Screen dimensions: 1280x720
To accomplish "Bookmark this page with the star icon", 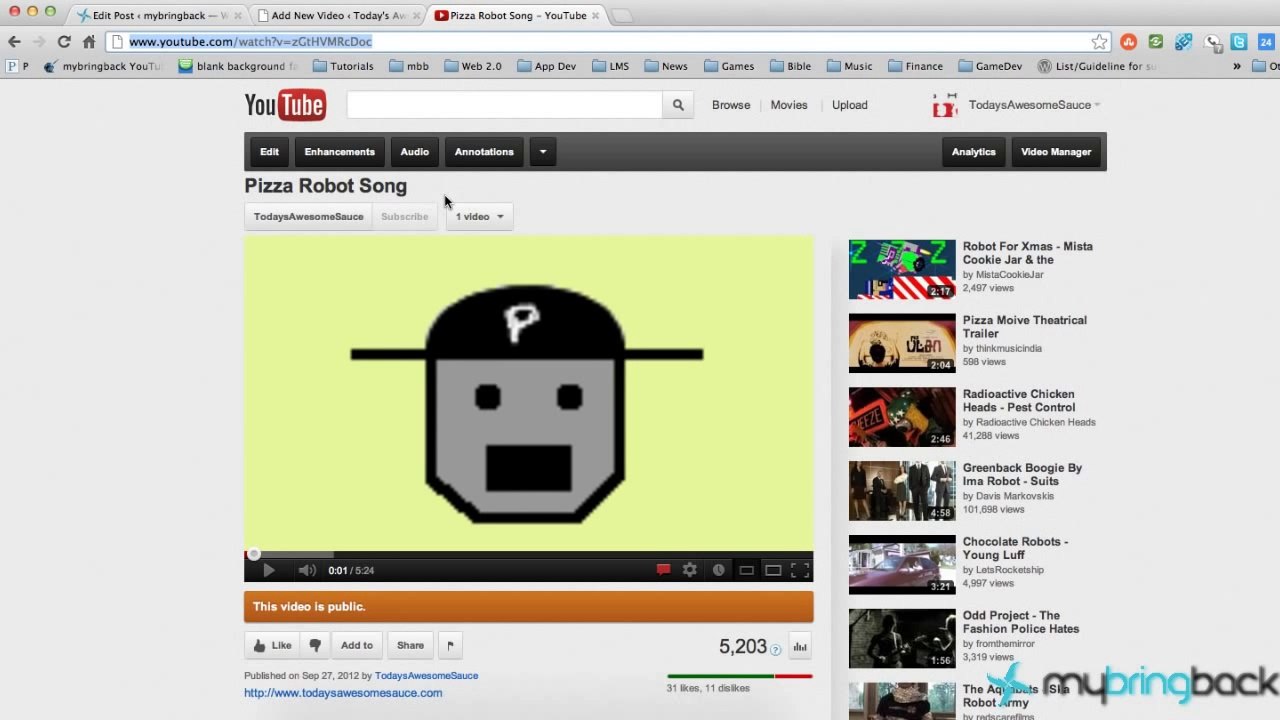I will coord(1100,41).
